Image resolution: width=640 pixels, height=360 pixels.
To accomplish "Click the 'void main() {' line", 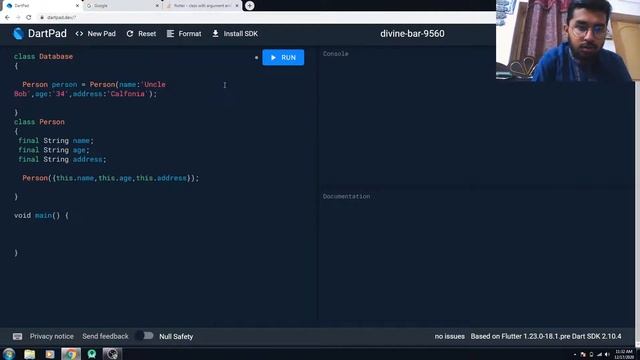I will pyautogui.click(x=41, y=215).
